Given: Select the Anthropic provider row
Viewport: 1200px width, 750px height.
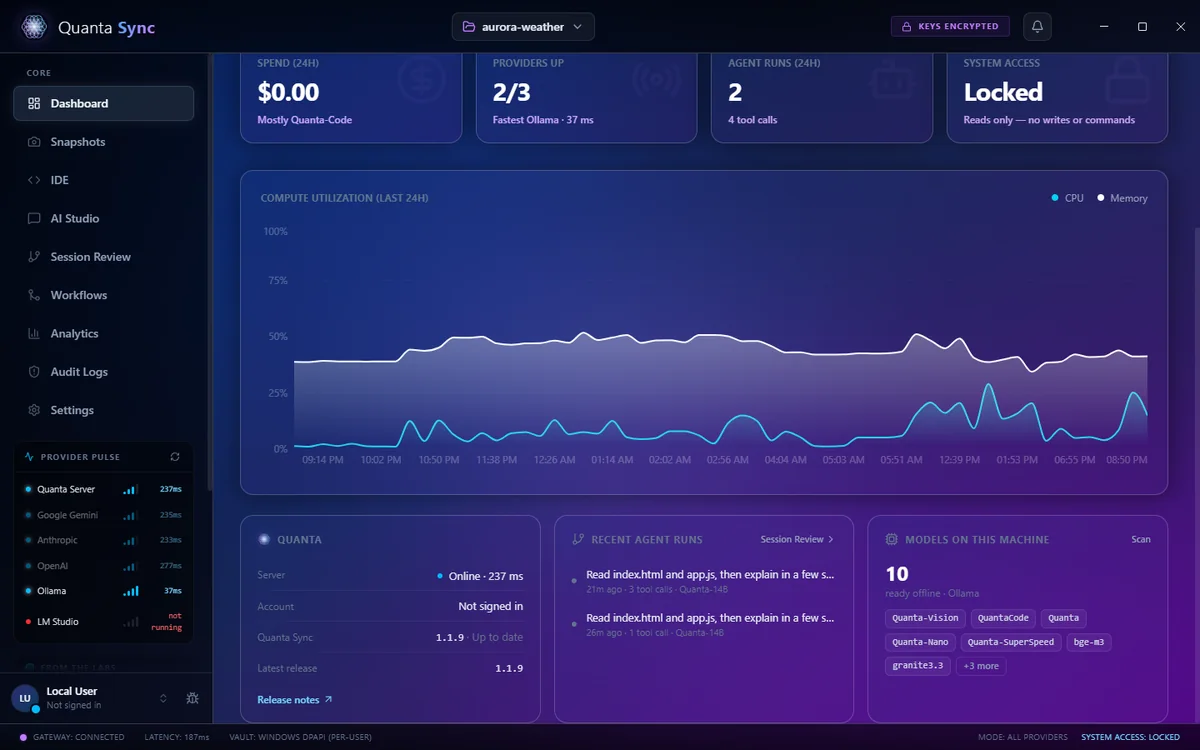Looking at the screenshot, I should [x=103, y=540].
